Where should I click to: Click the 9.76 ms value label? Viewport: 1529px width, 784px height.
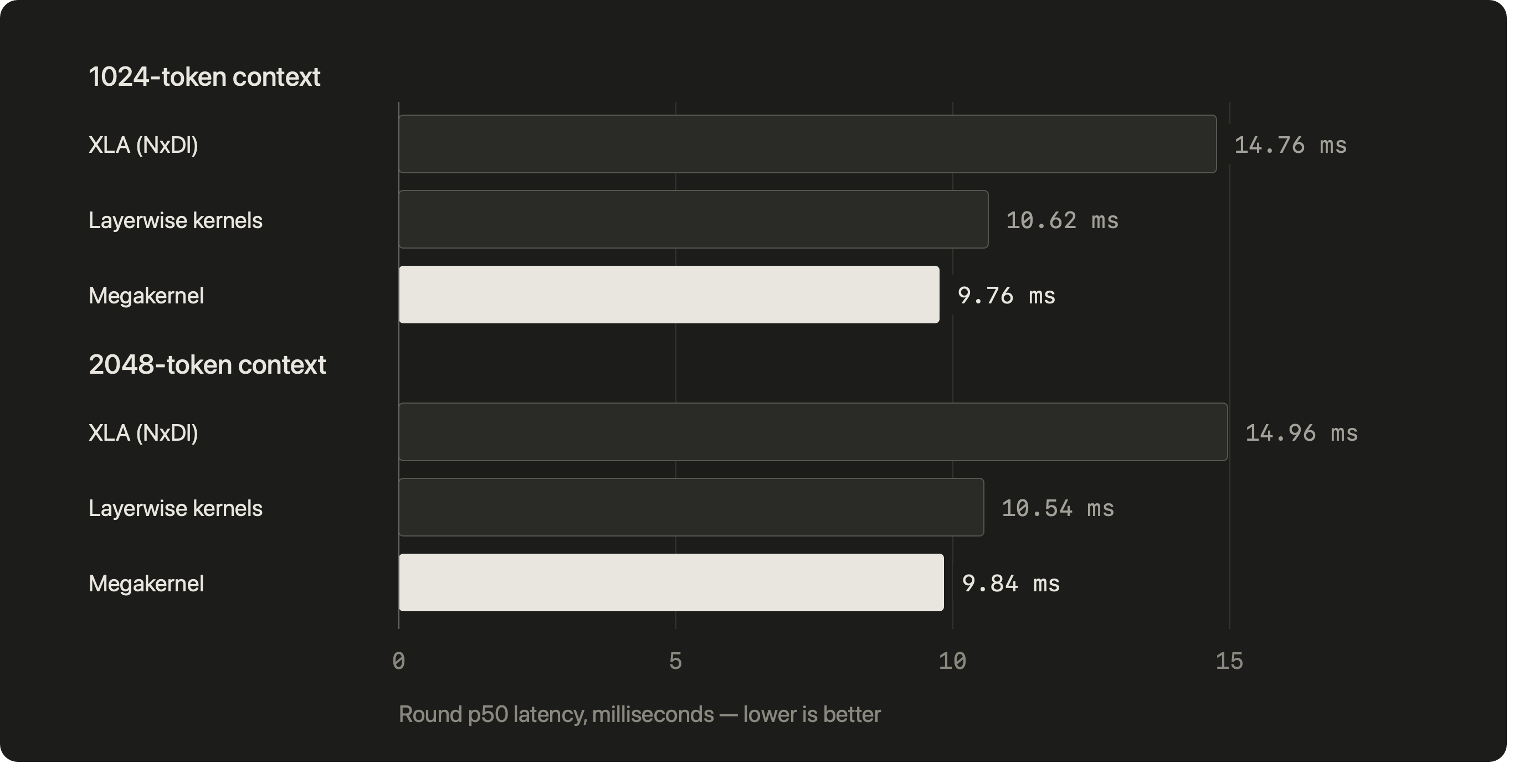[x=1007, y=296]
